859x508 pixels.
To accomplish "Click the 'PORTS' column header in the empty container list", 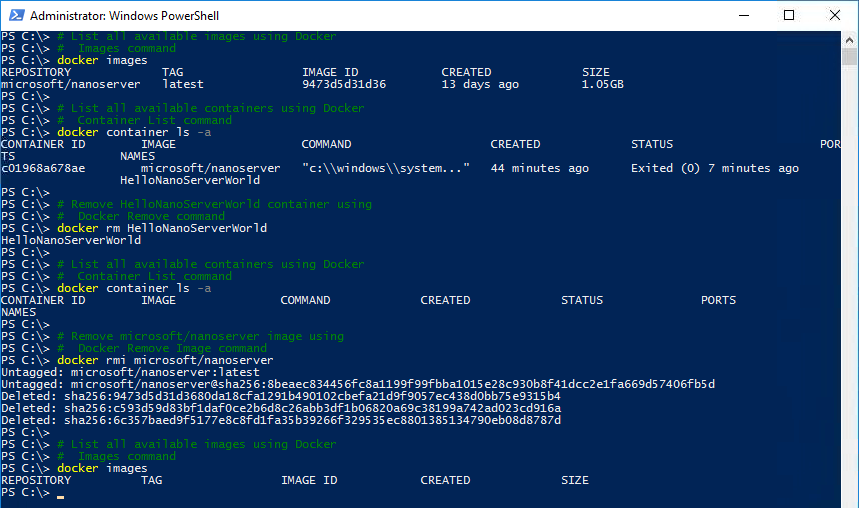I will (x=718, y=300).
